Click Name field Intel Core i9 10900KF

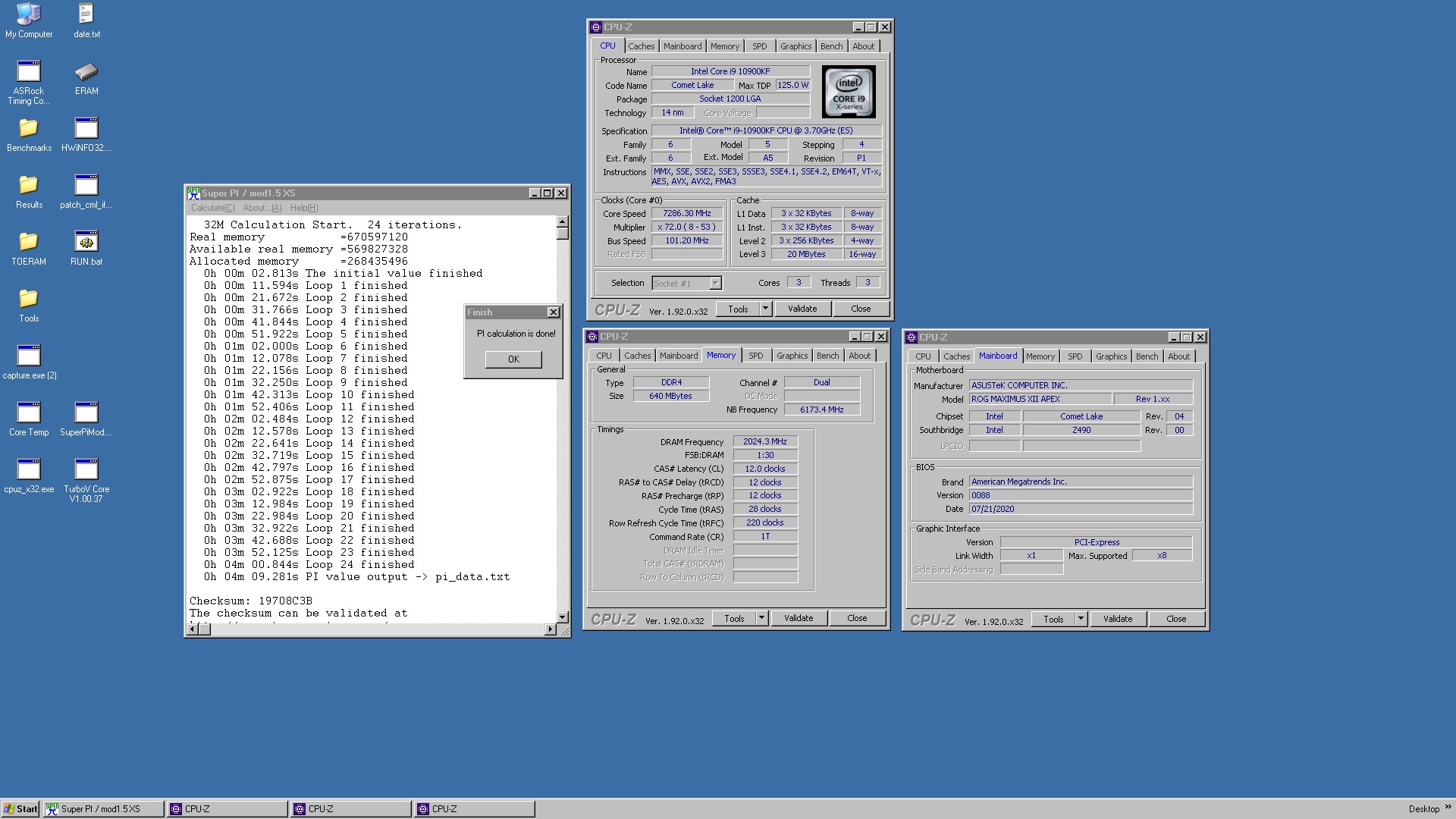730,71
